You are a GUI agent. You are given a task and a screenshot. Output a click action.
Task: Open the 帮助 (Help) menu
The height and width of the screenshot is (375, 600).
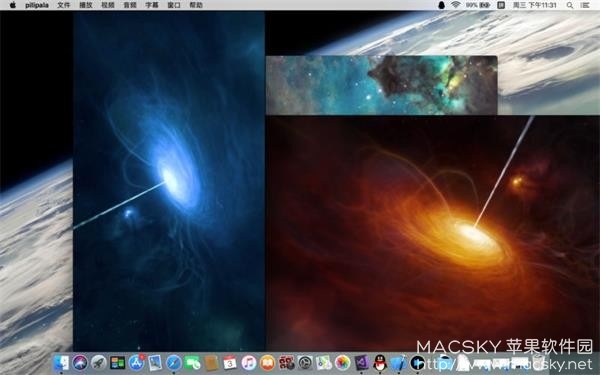[x=196, y=5]
